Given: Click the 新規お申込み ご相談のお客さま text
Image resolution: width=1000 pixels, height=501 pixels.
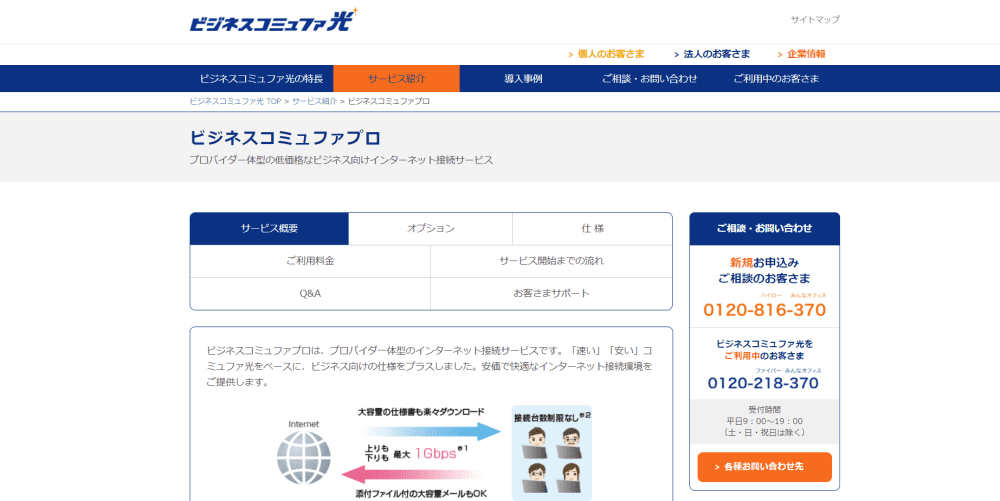Looking at the screenshot, I should (764, 270).
